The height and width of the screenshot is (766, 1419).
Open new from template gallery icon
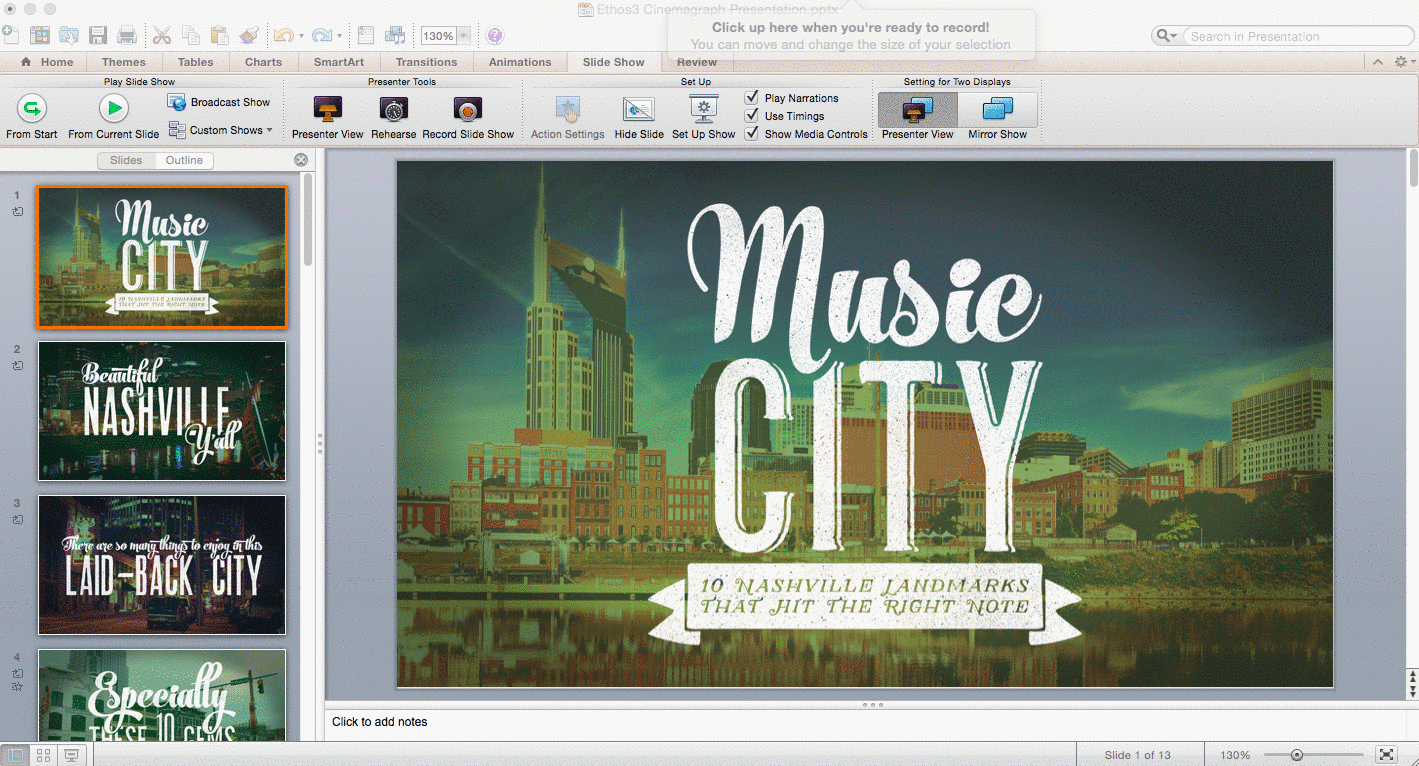pos(40,35)
